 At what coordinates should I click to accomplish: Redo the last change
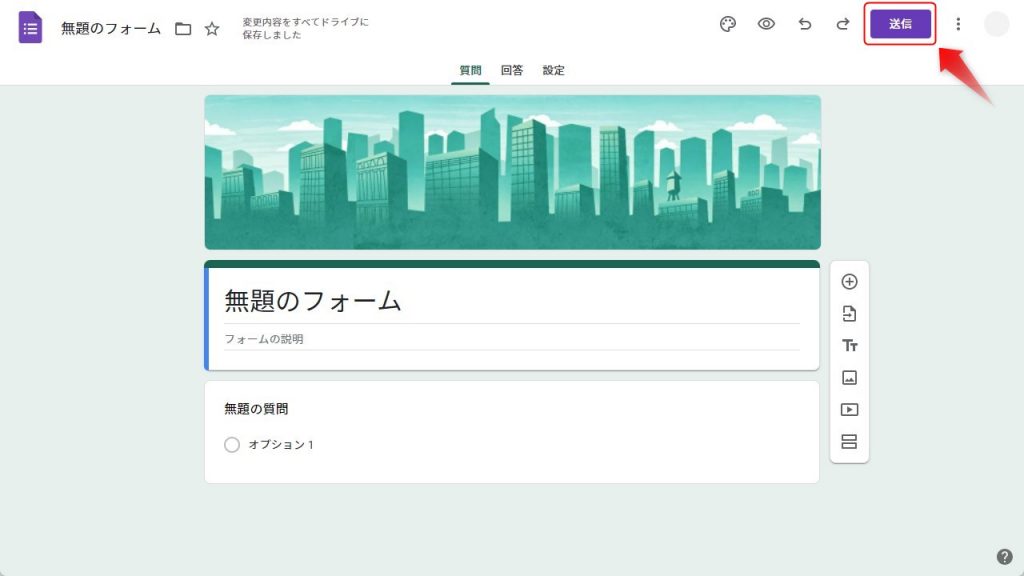842,24
